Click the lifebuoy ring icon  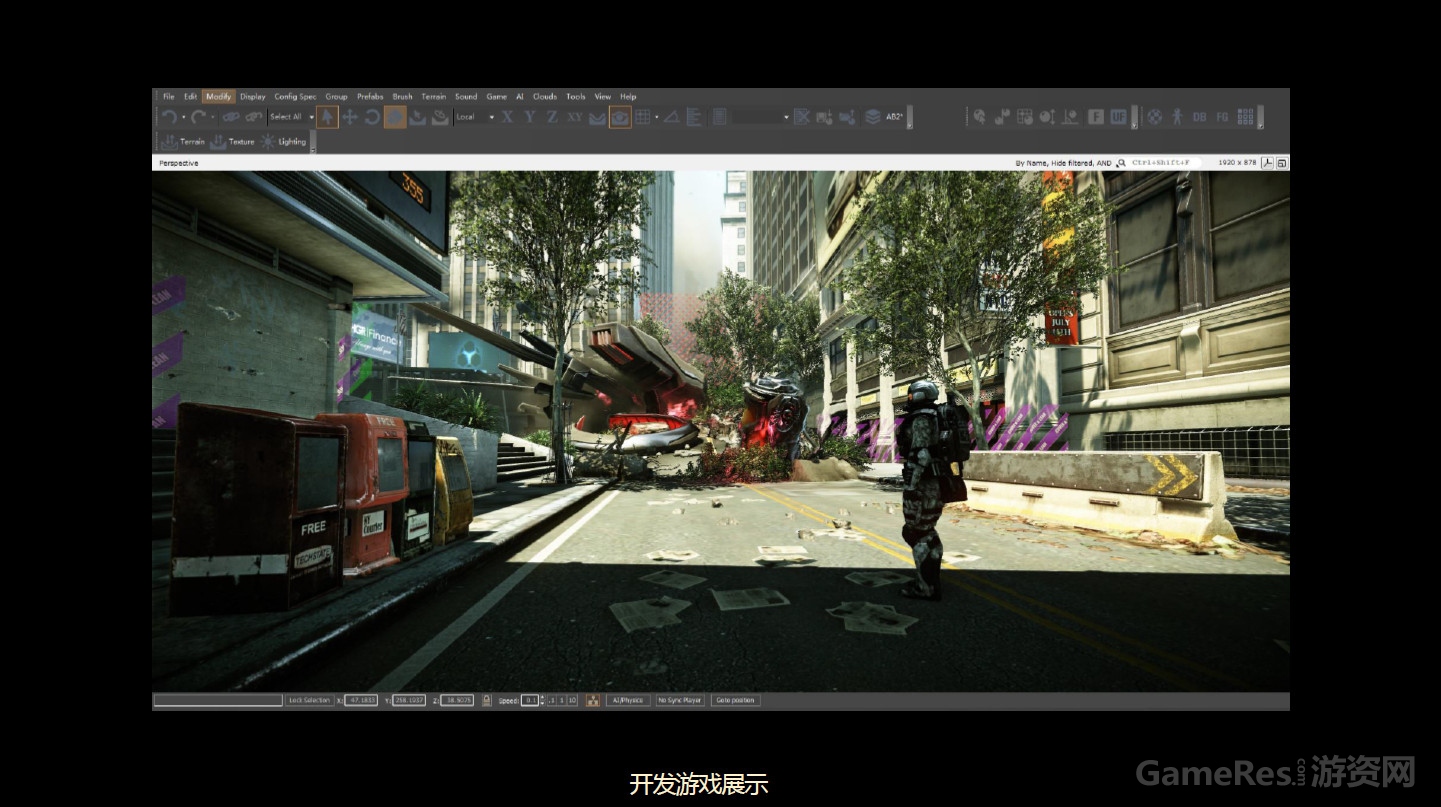pos(1154,117)
